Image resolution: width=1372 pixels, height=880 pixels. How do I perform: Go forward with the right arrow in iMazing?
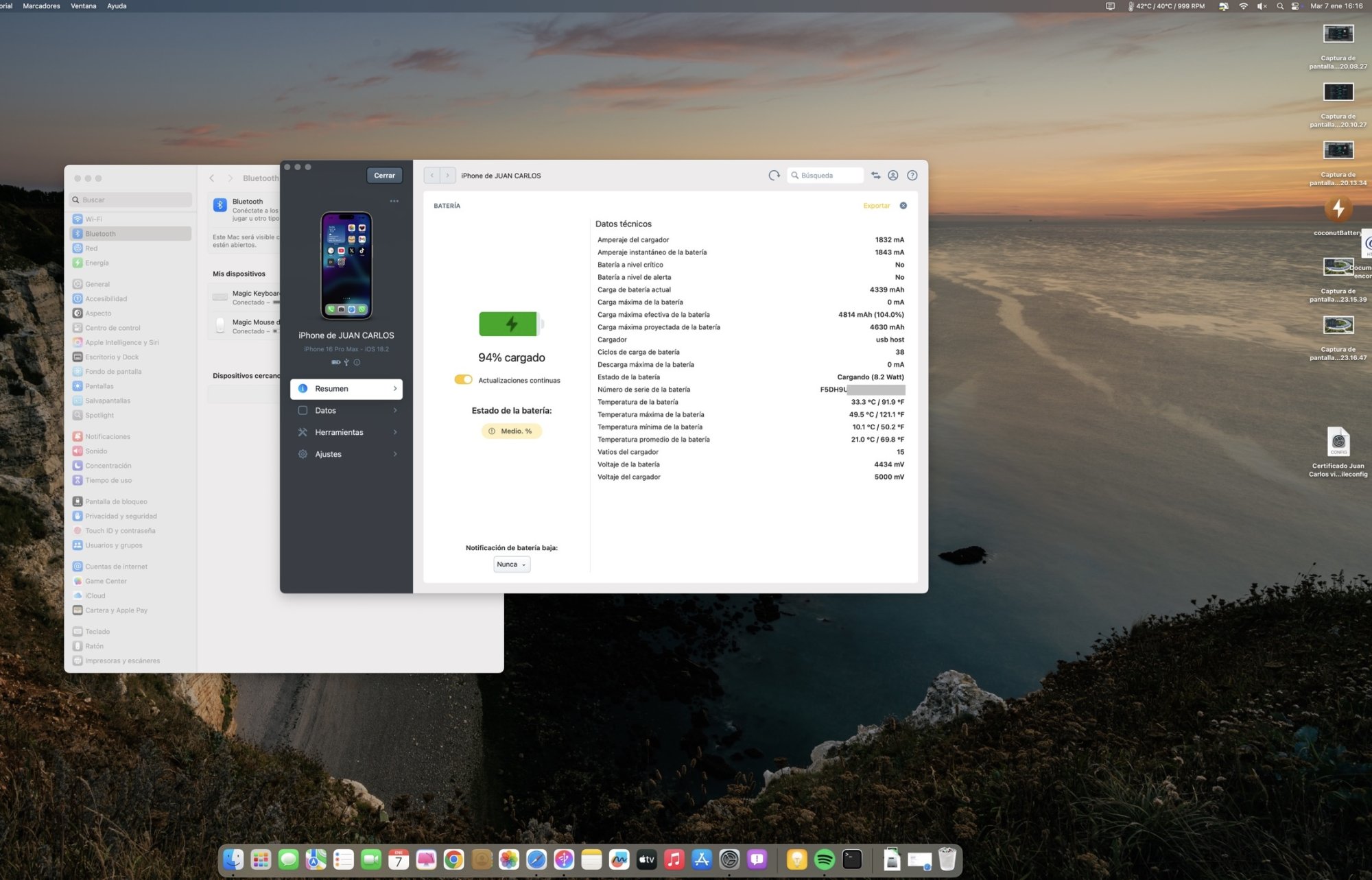coord(448,176)
